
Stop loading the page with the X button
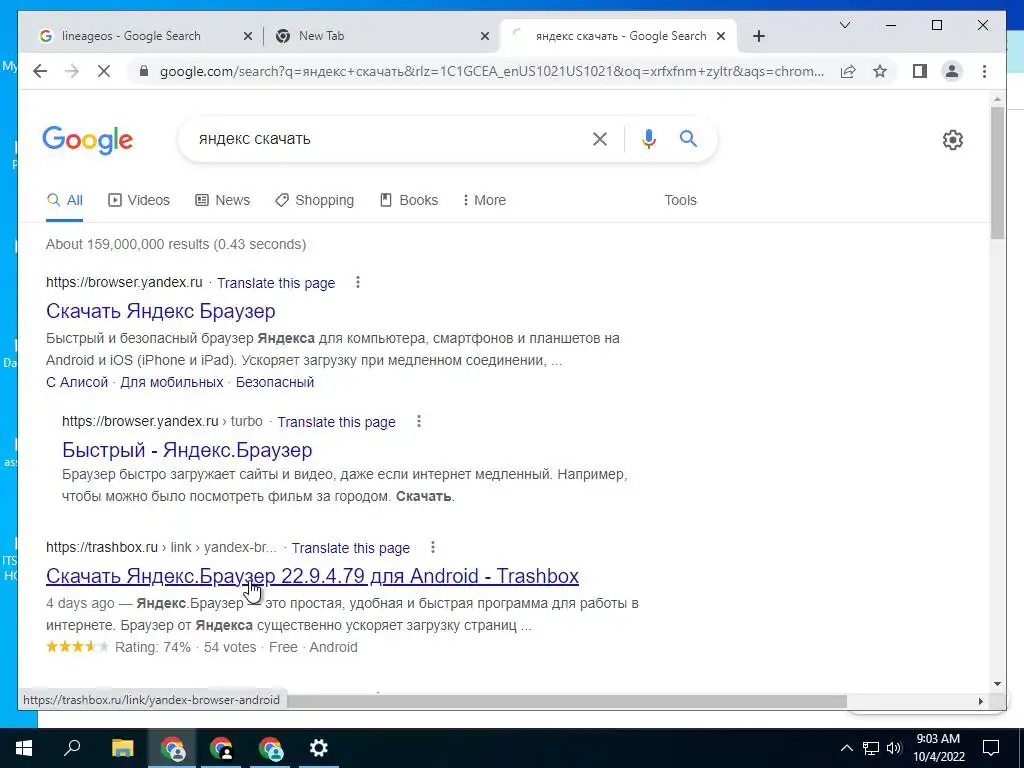click(104, 71)
